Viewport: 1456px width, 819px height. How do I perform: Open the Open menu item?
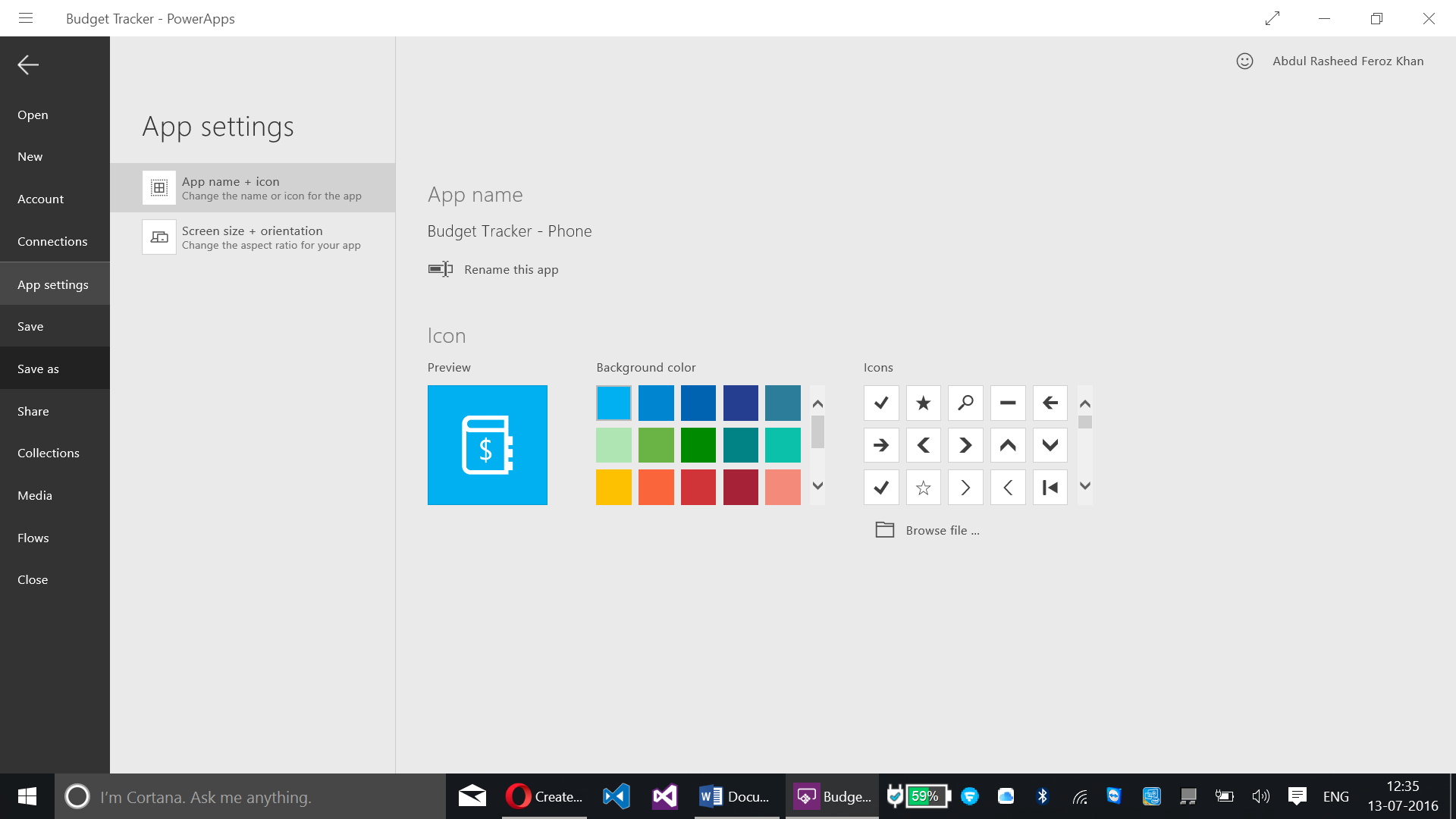[x=55, y=115]
